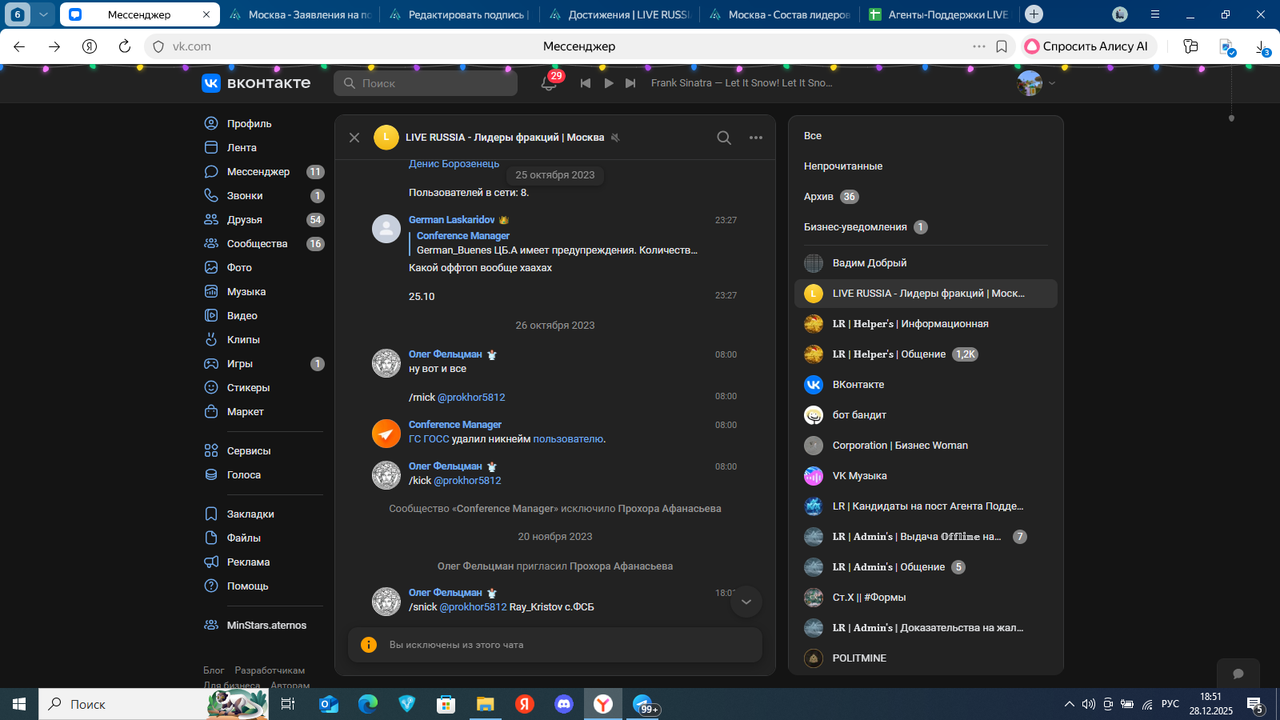
Task: Open File Explorer from the taskbar
Action: [x=485, y=704]
